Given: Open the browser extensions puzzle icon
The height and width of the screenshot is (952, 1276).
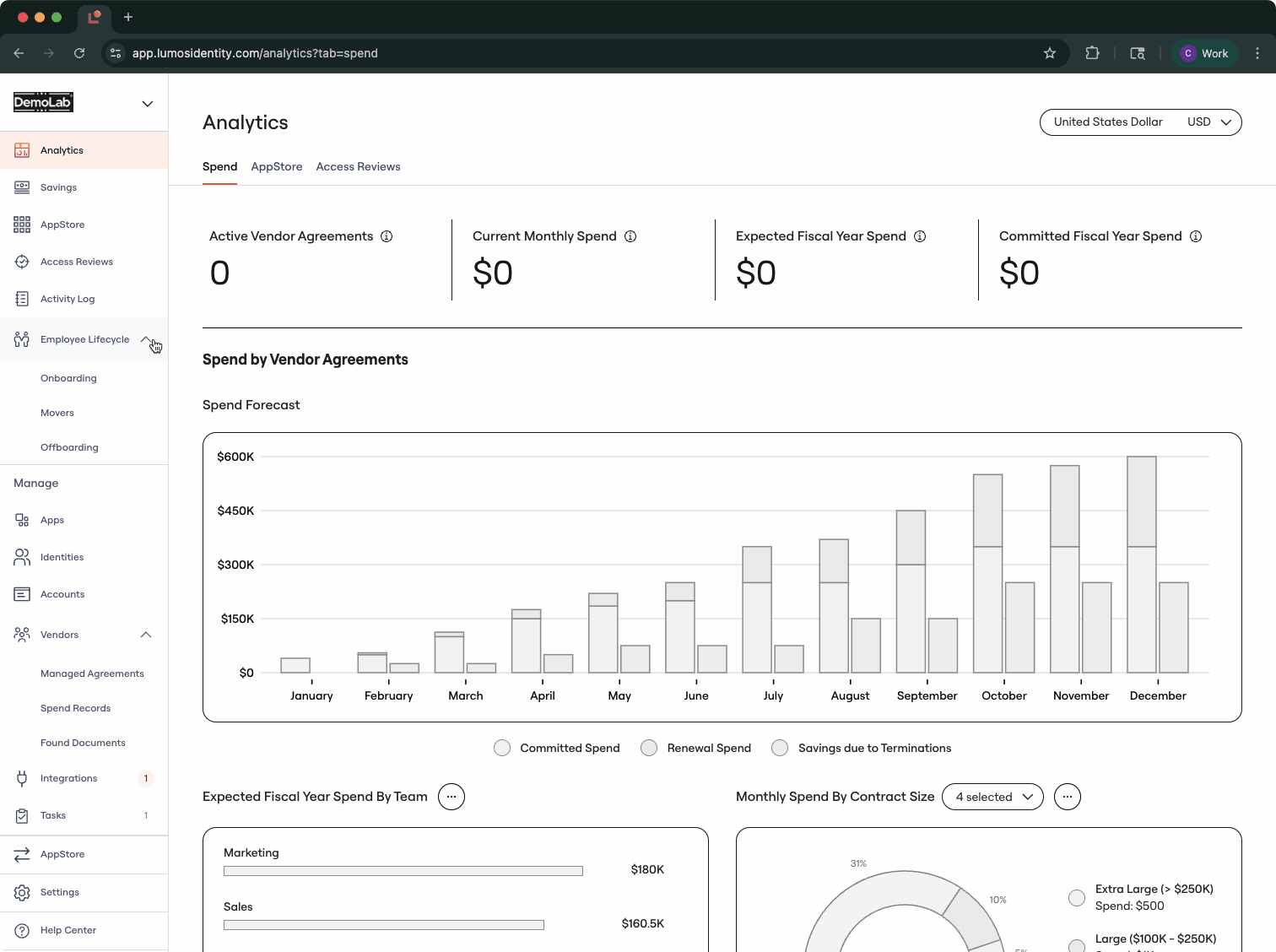Looking at the screenshot, I should click(x=1092, y=53).
